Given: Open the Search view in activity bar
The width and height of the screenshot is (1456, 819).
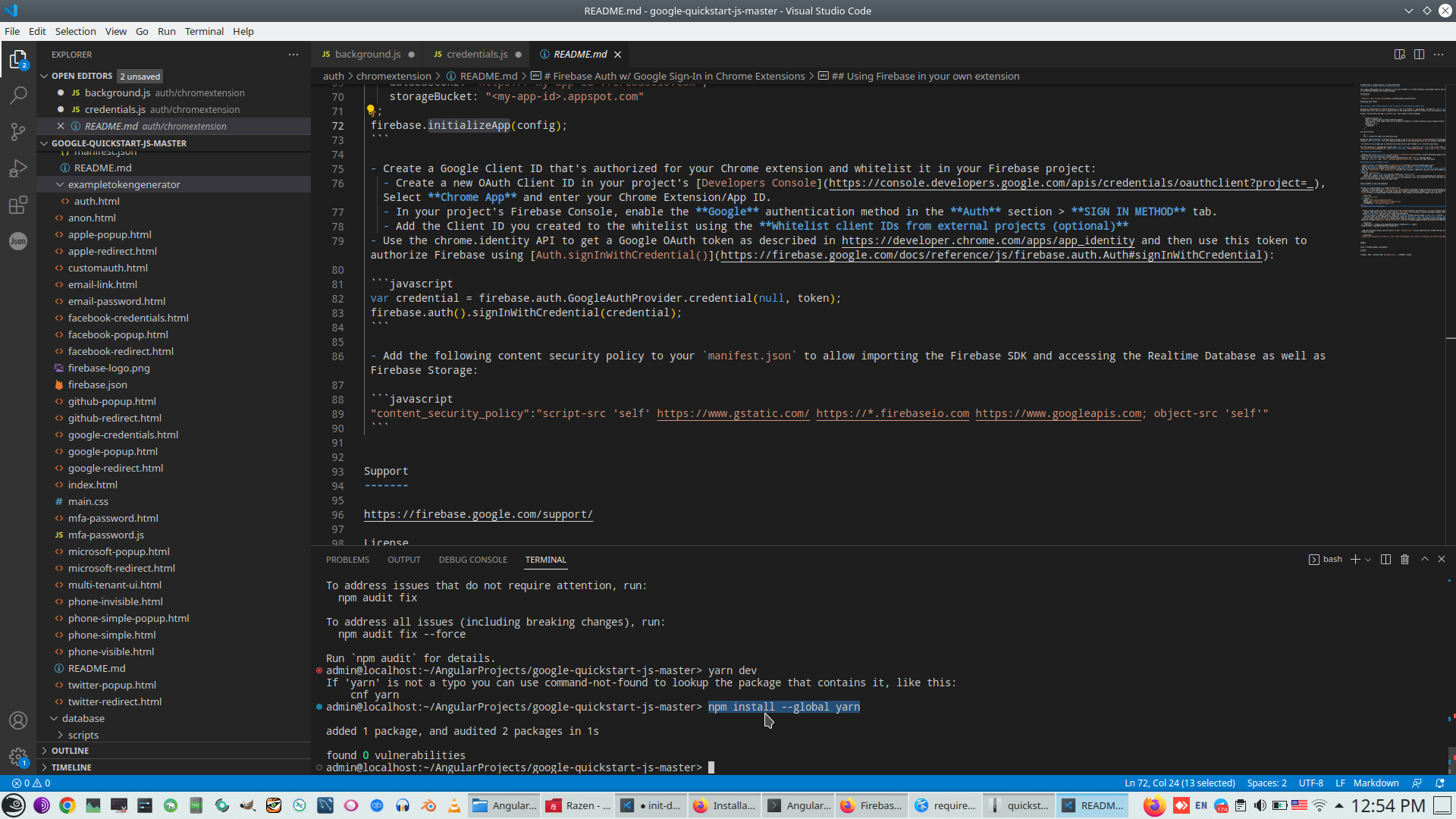Looking at the screenshot, I should point(18,96).
